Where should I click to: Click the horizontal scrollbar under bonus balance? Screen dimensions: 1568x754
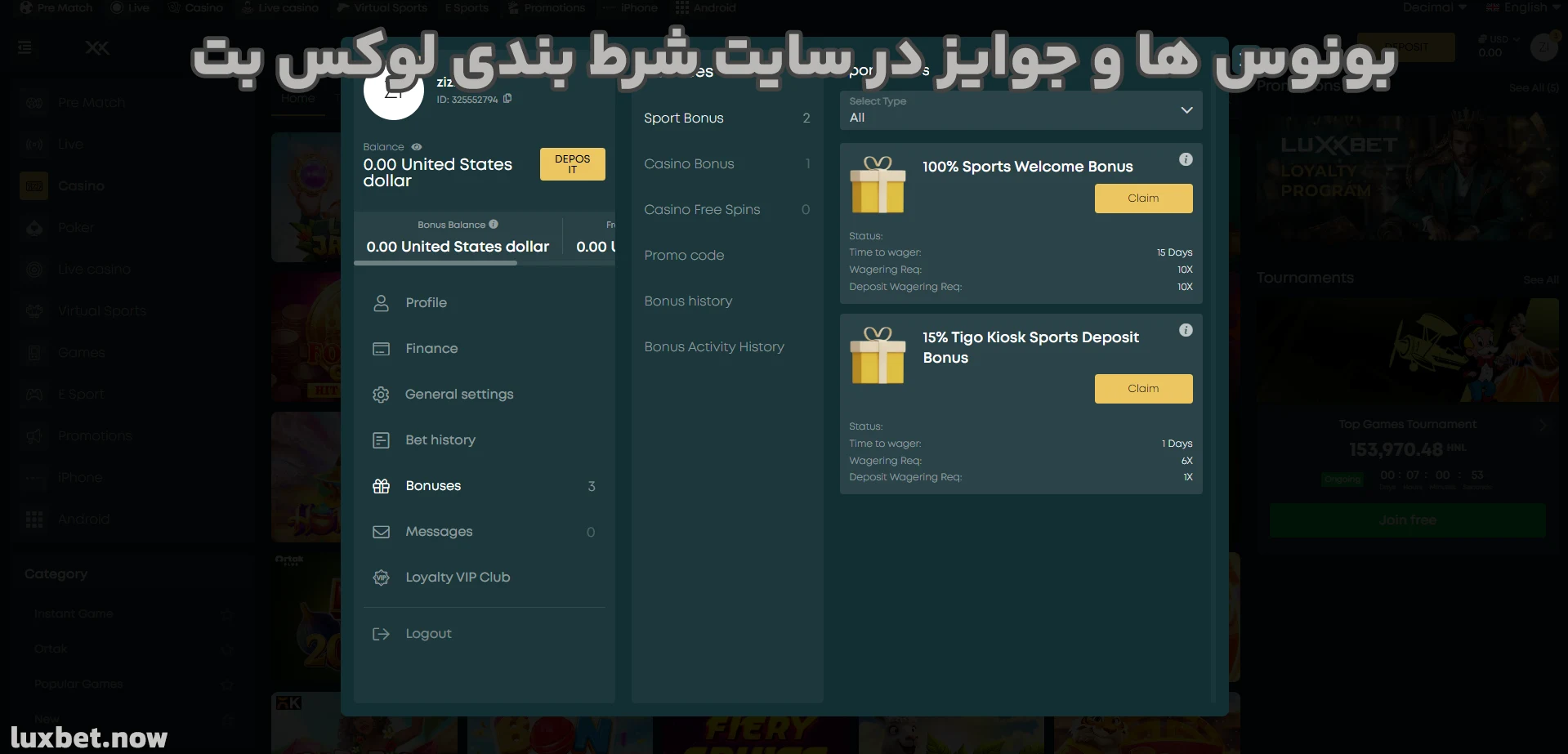436,263
